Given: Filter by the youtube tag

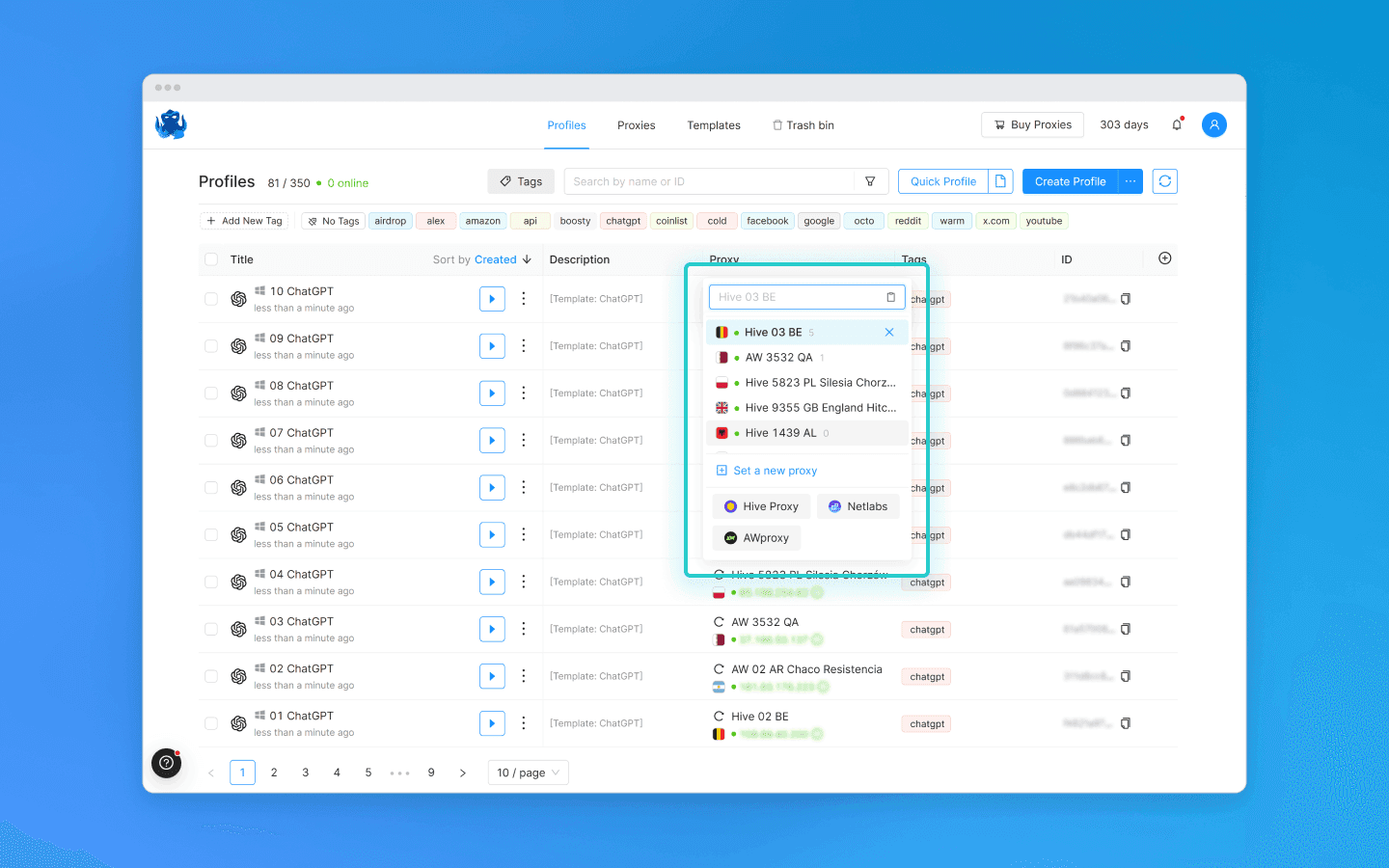Looking at the screenshot, I should [x=1045, y=221].
